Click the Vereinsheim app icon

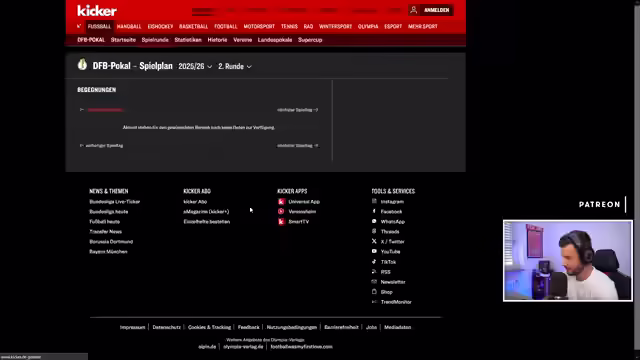pos(281,211)
